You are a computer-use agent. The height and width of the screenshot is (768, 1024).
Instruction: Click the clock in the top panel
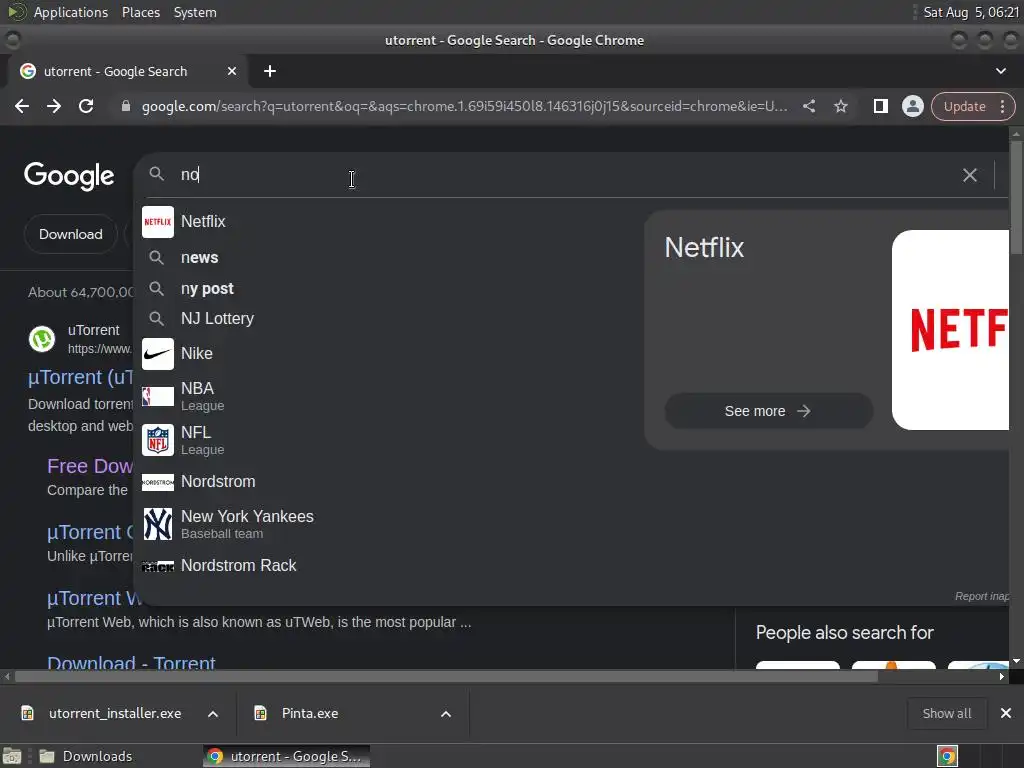(971, 12)
